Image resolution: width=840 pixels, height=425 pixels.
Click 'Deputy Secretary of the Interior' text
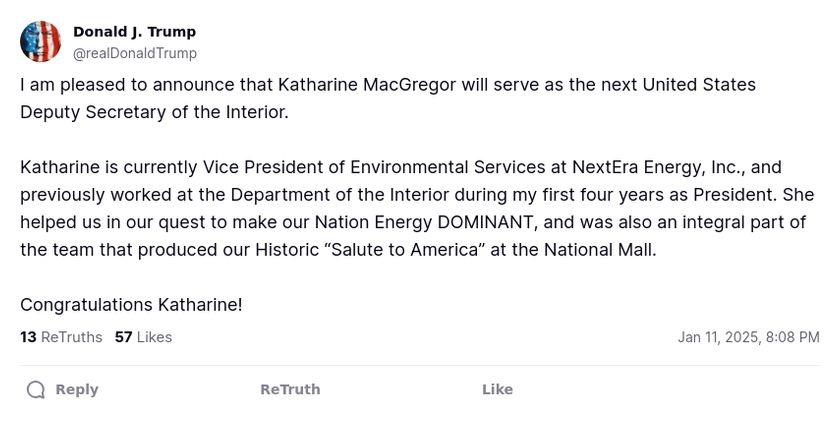152,112
